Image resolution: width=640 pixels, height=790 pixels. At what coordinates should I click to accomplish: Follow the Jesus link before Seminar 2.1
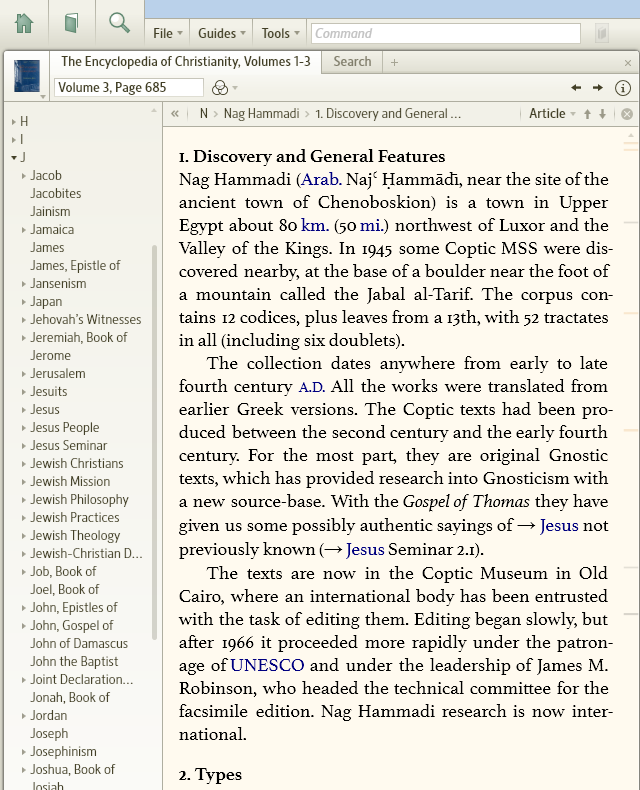click(x=365, y=549)
